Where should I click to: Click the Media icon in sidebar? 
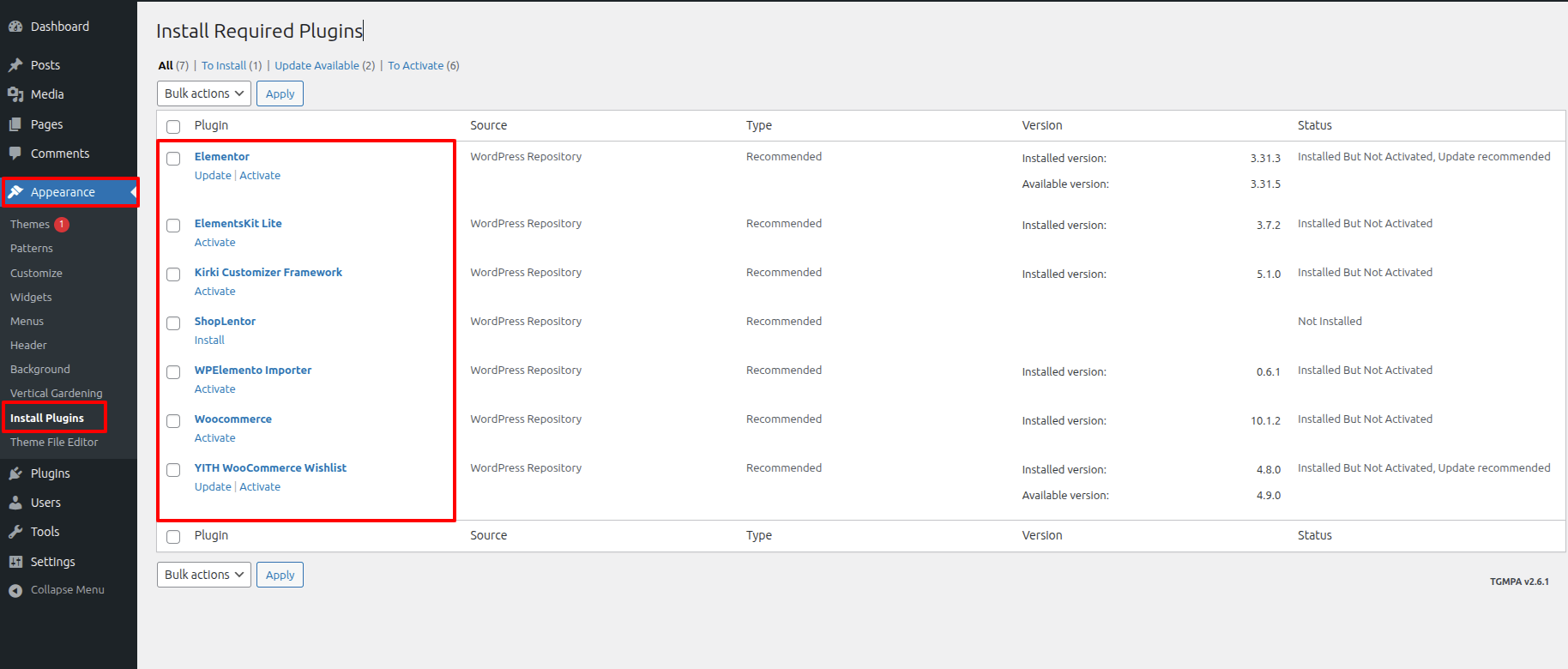tap(15, 94)
